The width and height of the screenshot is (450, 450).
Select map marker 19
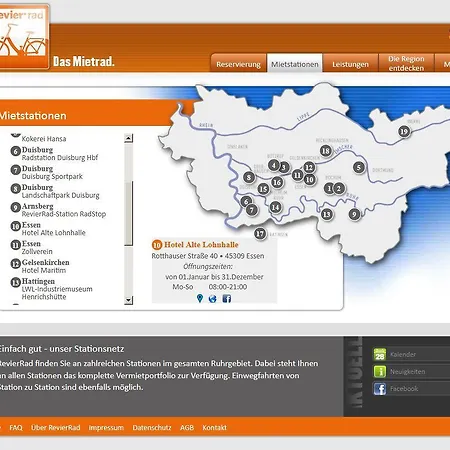(x=404, y=131)
